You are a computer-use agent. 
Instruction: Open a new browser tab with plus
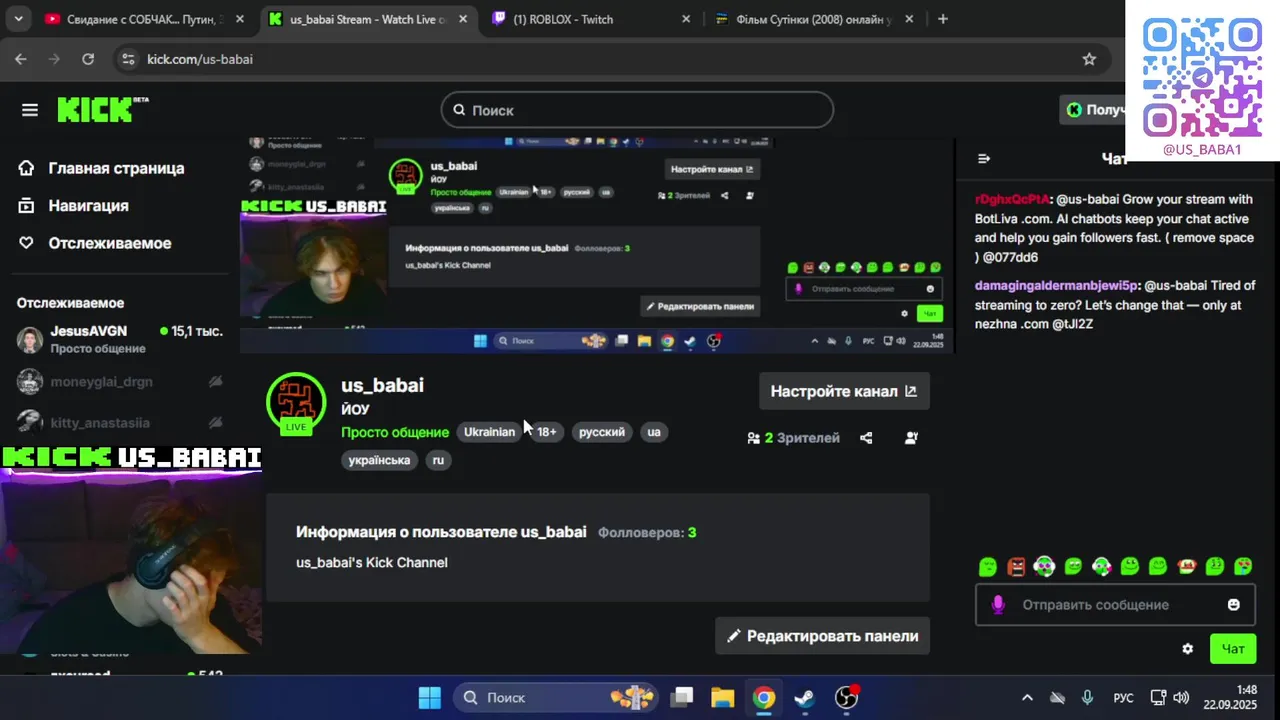943,19
